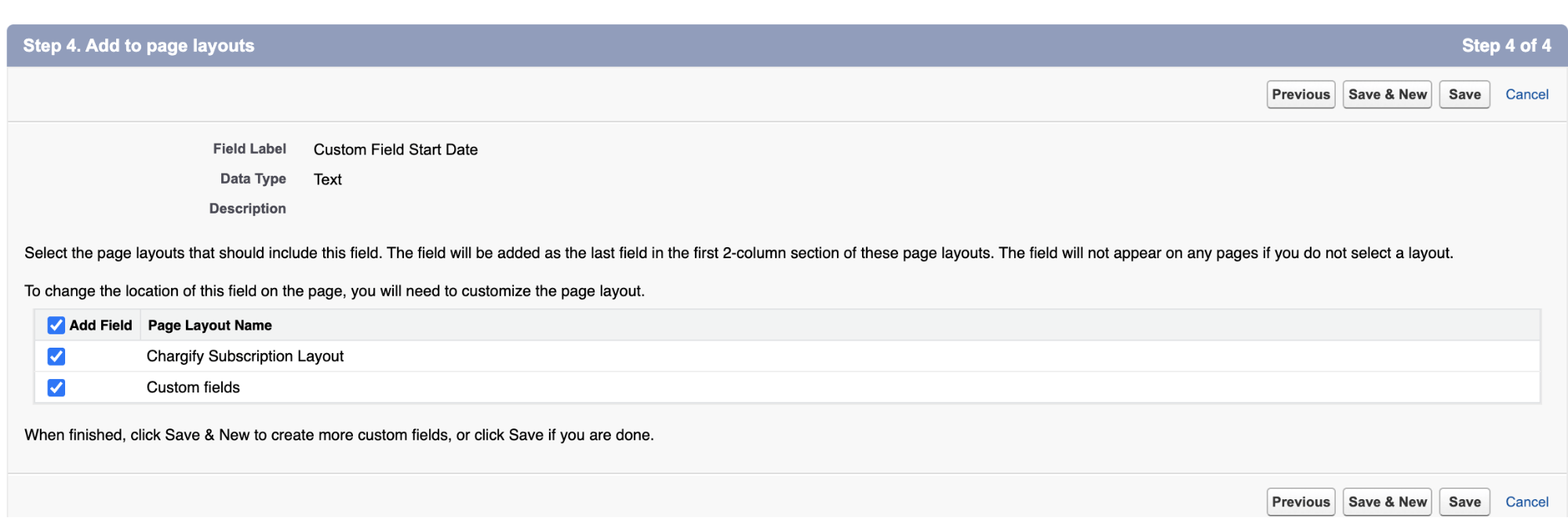
Task: Click the Description field label
Action: tap(247, 209)
